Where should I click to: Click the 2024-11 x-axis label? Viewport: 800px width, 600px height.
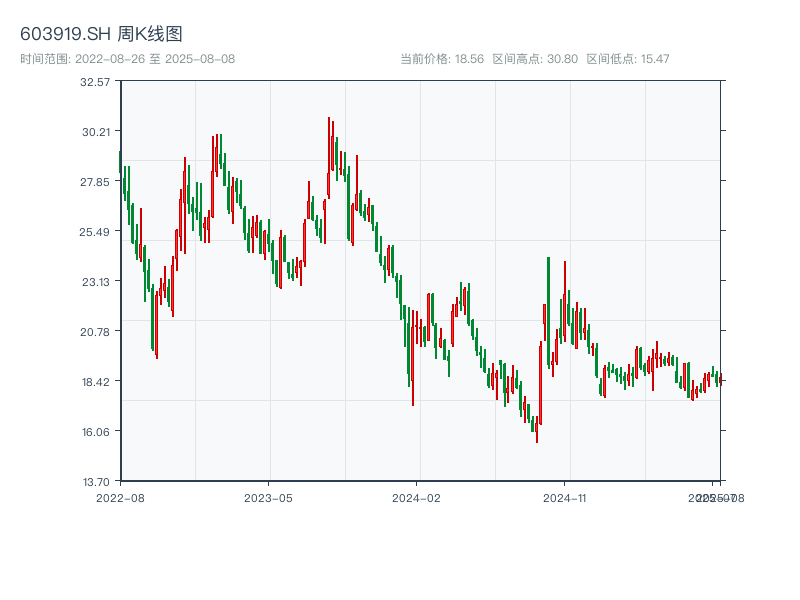click(564, 498)
